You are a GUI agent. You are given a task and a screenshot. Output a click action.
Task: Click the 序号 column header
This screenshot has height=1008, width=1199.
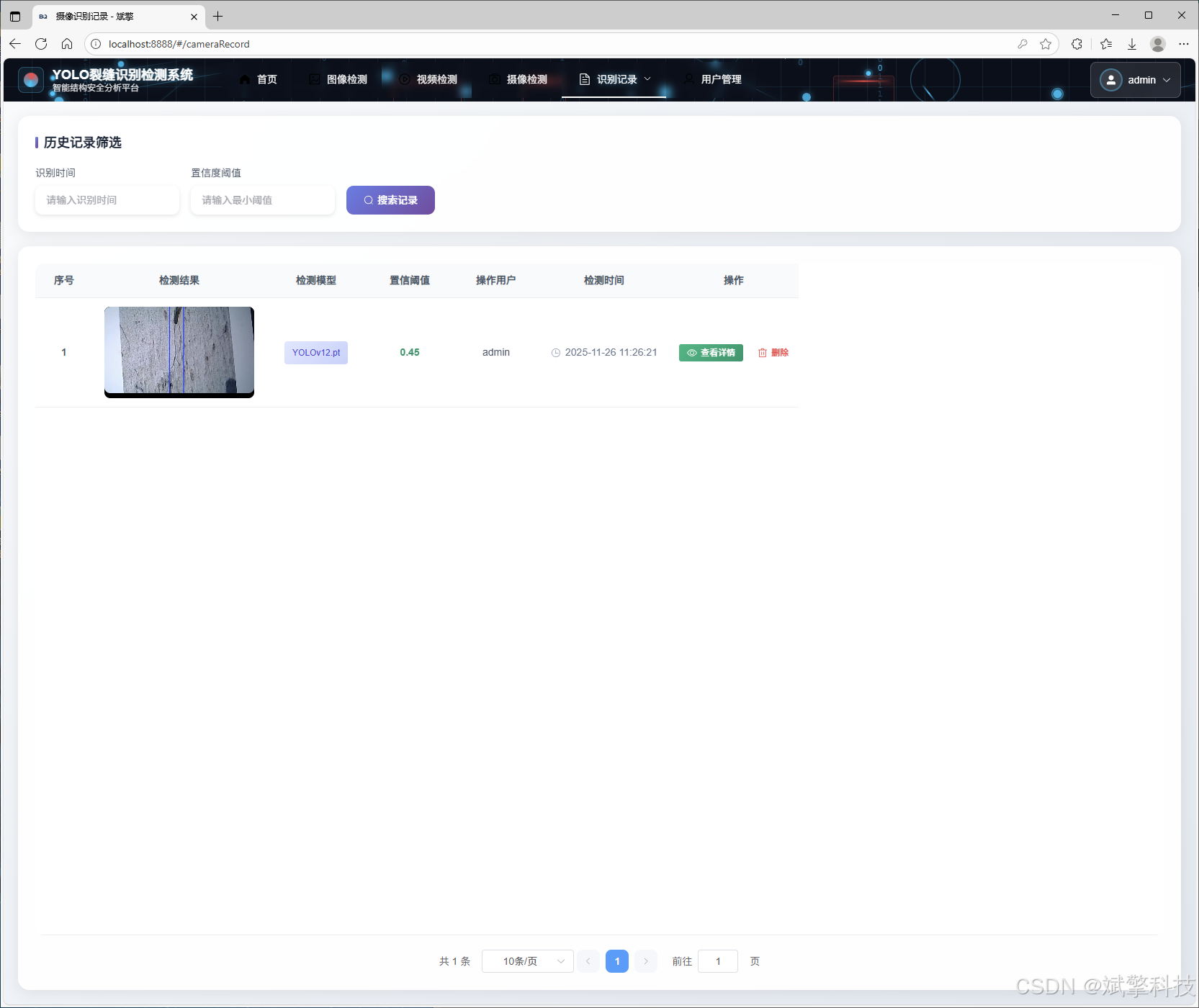(x=64, y=280)
